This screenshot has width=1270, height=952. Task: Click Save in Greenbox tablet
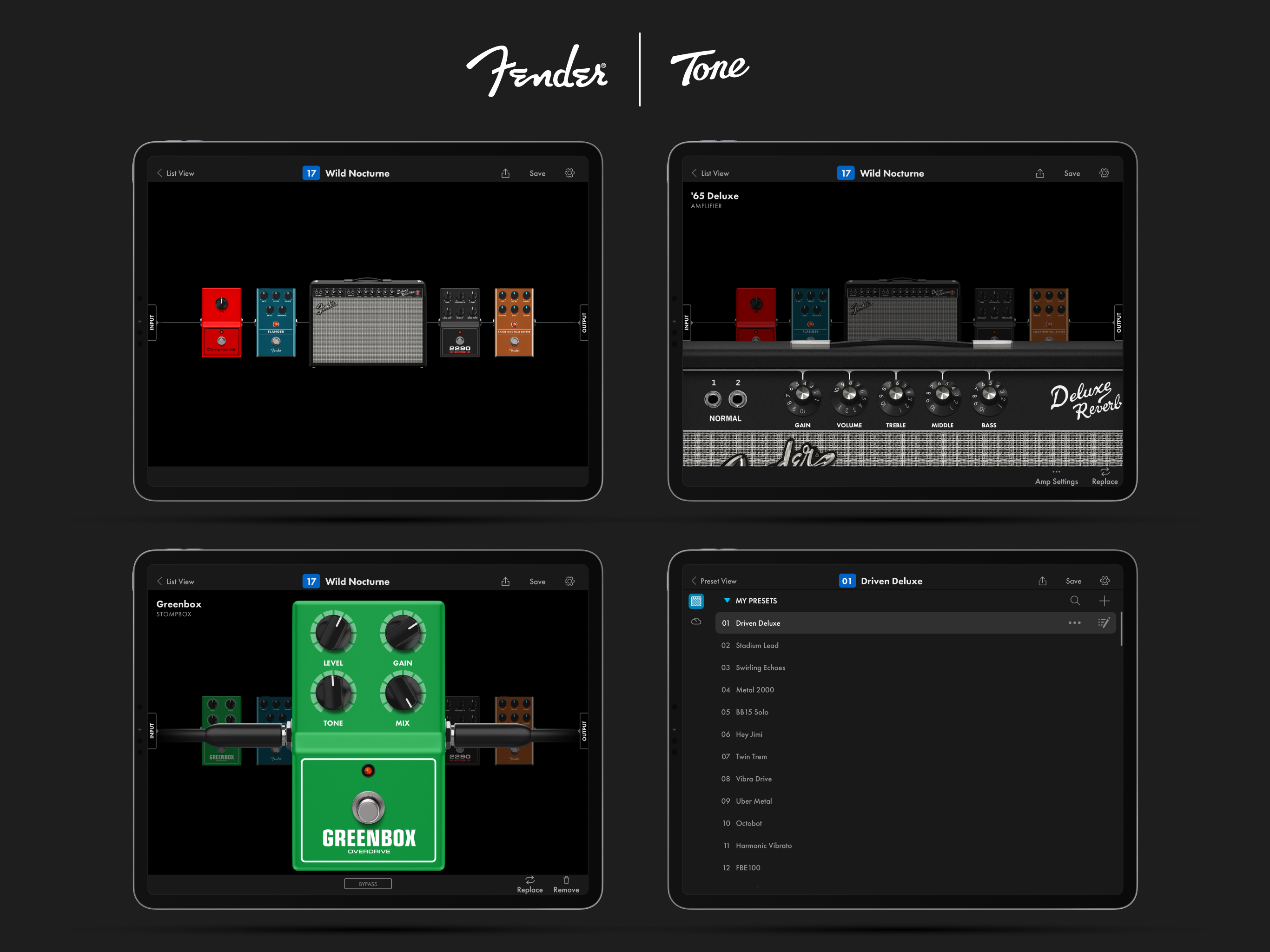(x=537, y=581)
